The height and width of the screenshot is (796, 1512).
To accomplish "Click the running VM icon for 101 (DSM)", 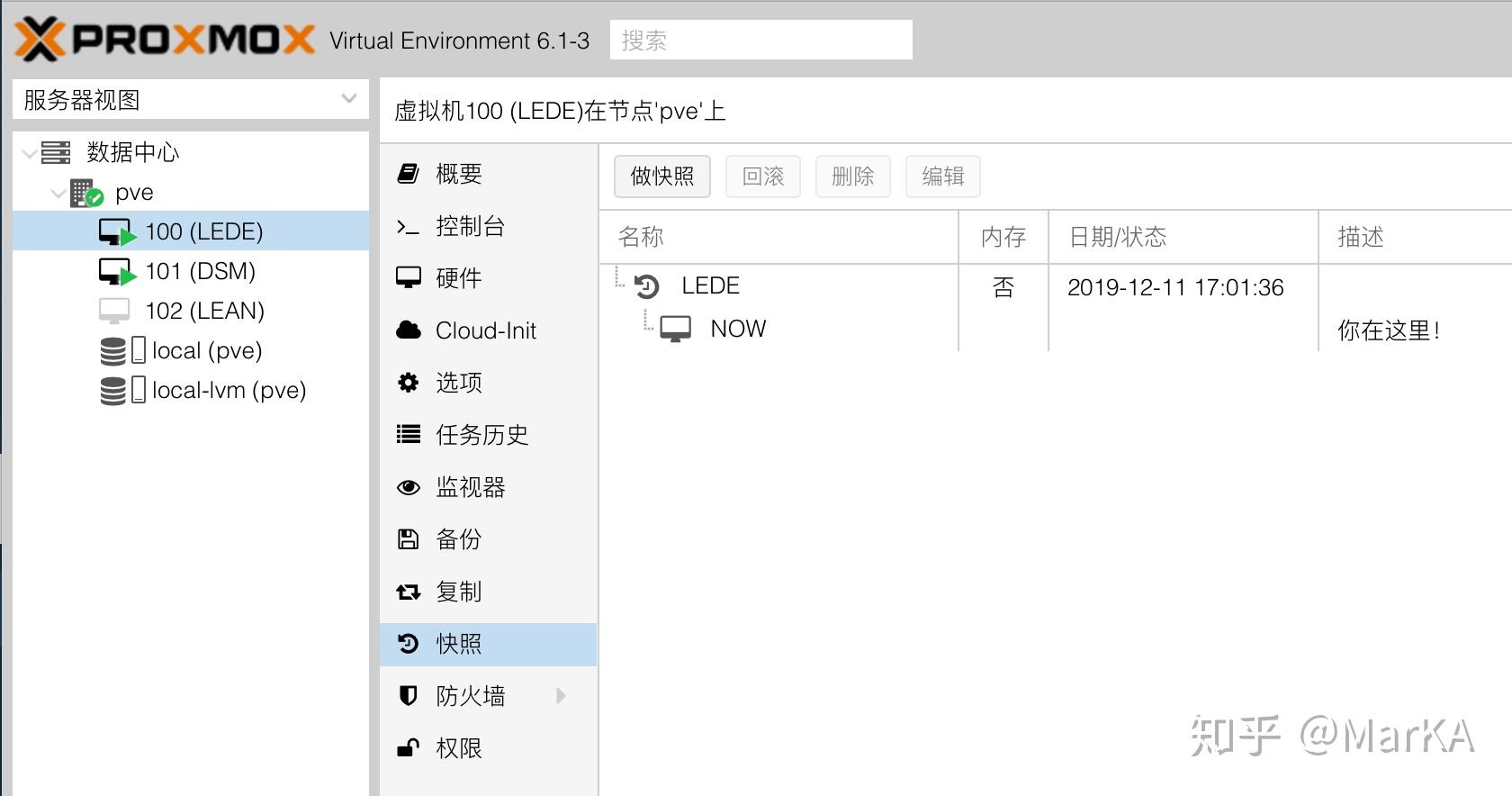I will pyautogui.click(x=117, y=272).
